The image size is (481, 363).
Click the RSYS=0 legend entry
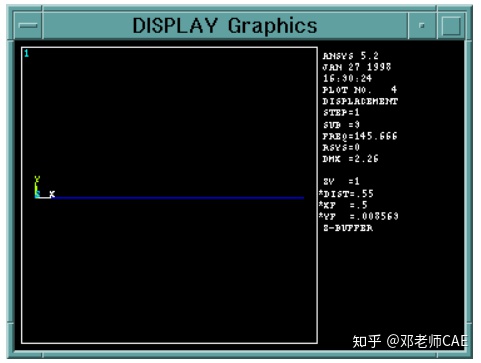pyautogui.click(x=341, y=147)
